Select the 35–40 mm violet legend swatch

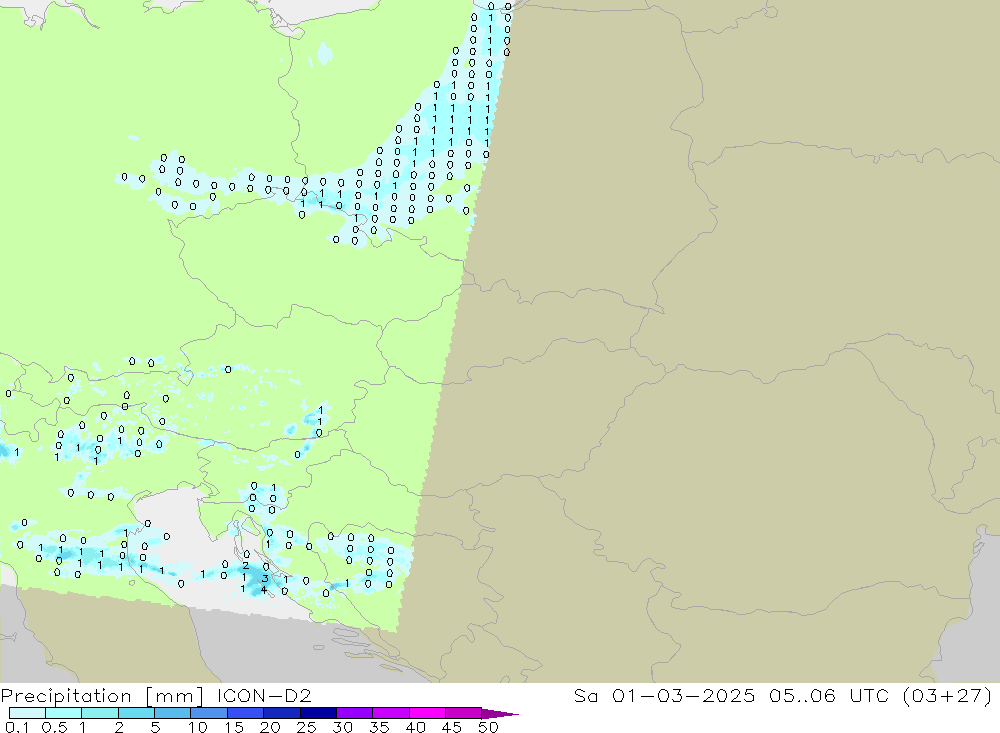tap(391, 713)
